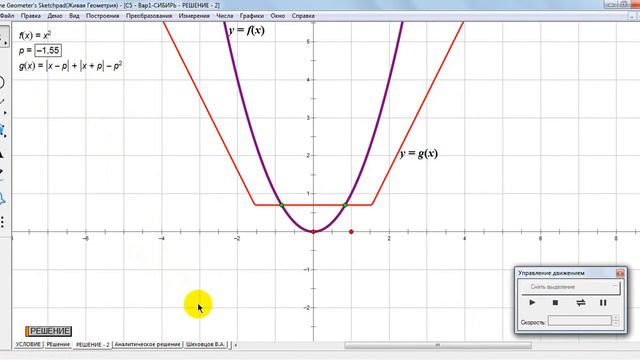Decrease speed with the lower stepper arrow

point(616,324)
